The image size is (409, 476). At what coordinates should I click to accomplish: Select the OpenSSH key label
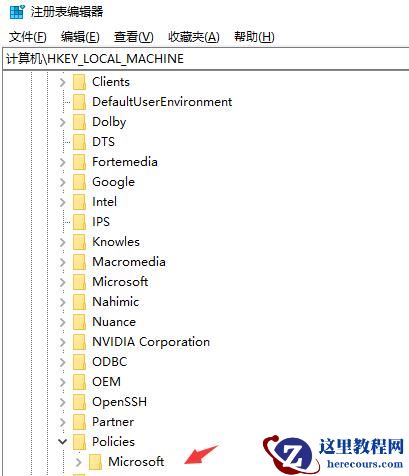tap(120, 402)
